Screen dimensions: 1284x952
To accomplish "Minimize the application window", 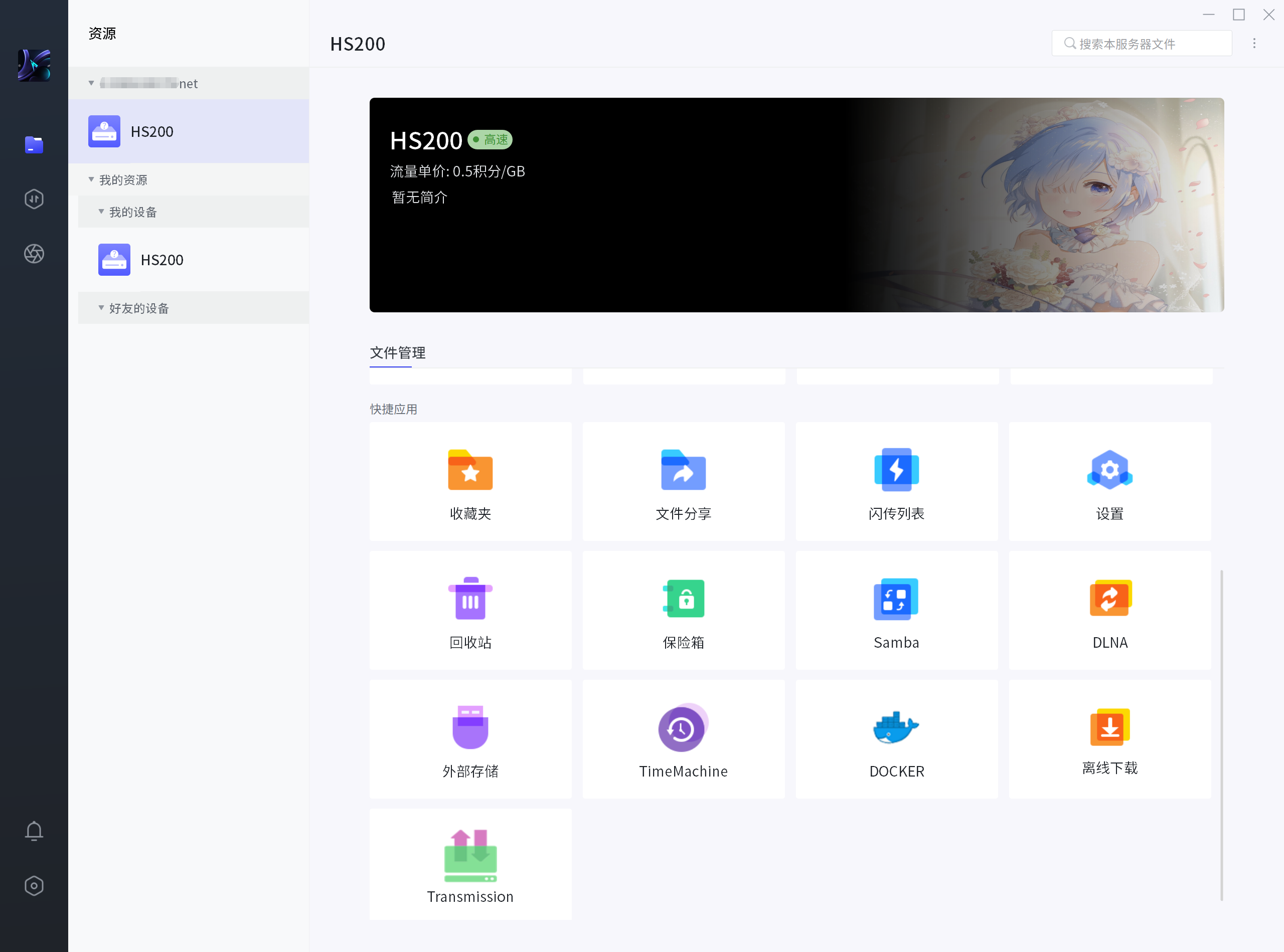I will click(x=1208, y=15).
